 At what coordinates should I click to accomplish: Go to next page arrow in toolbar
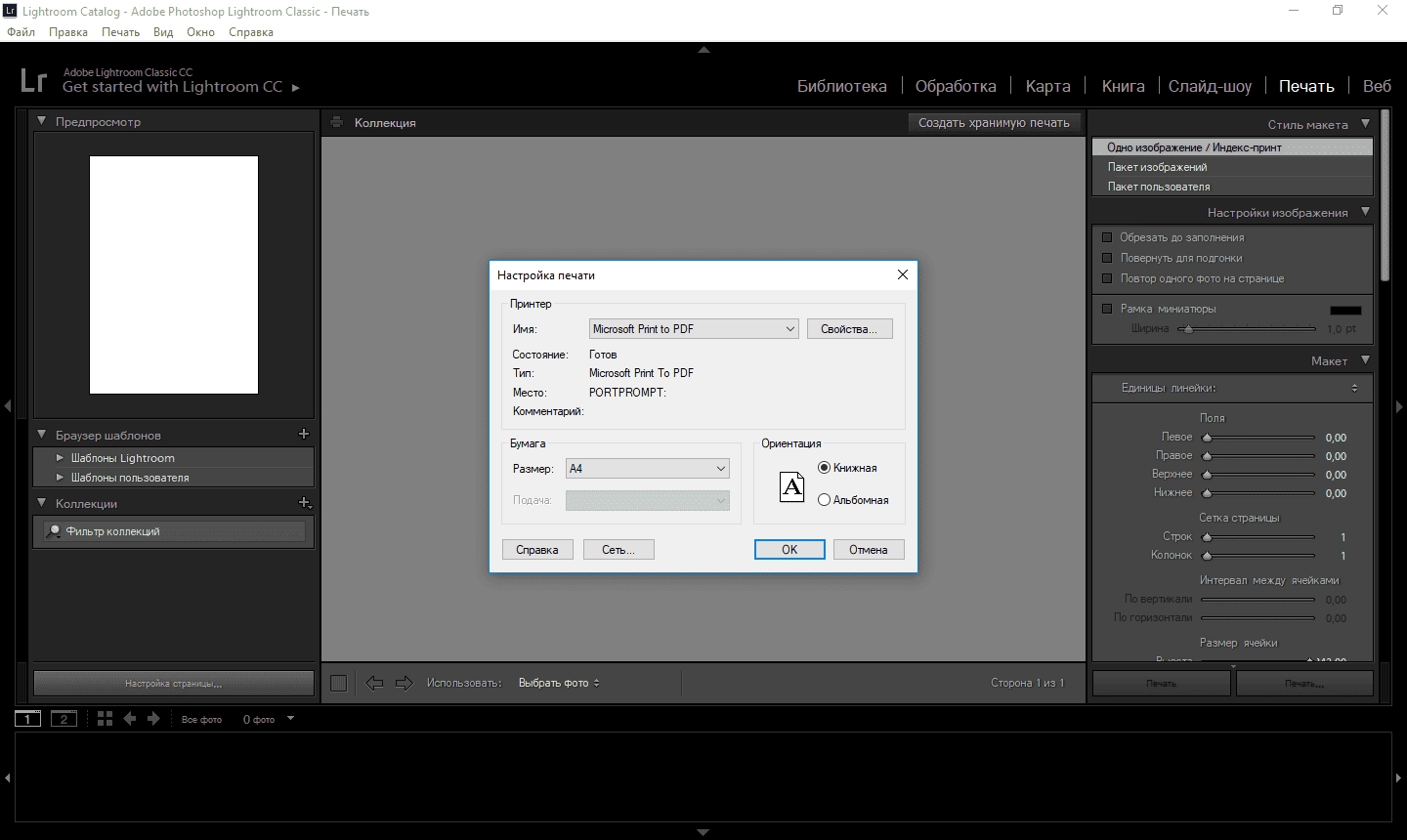coord(404,683)
